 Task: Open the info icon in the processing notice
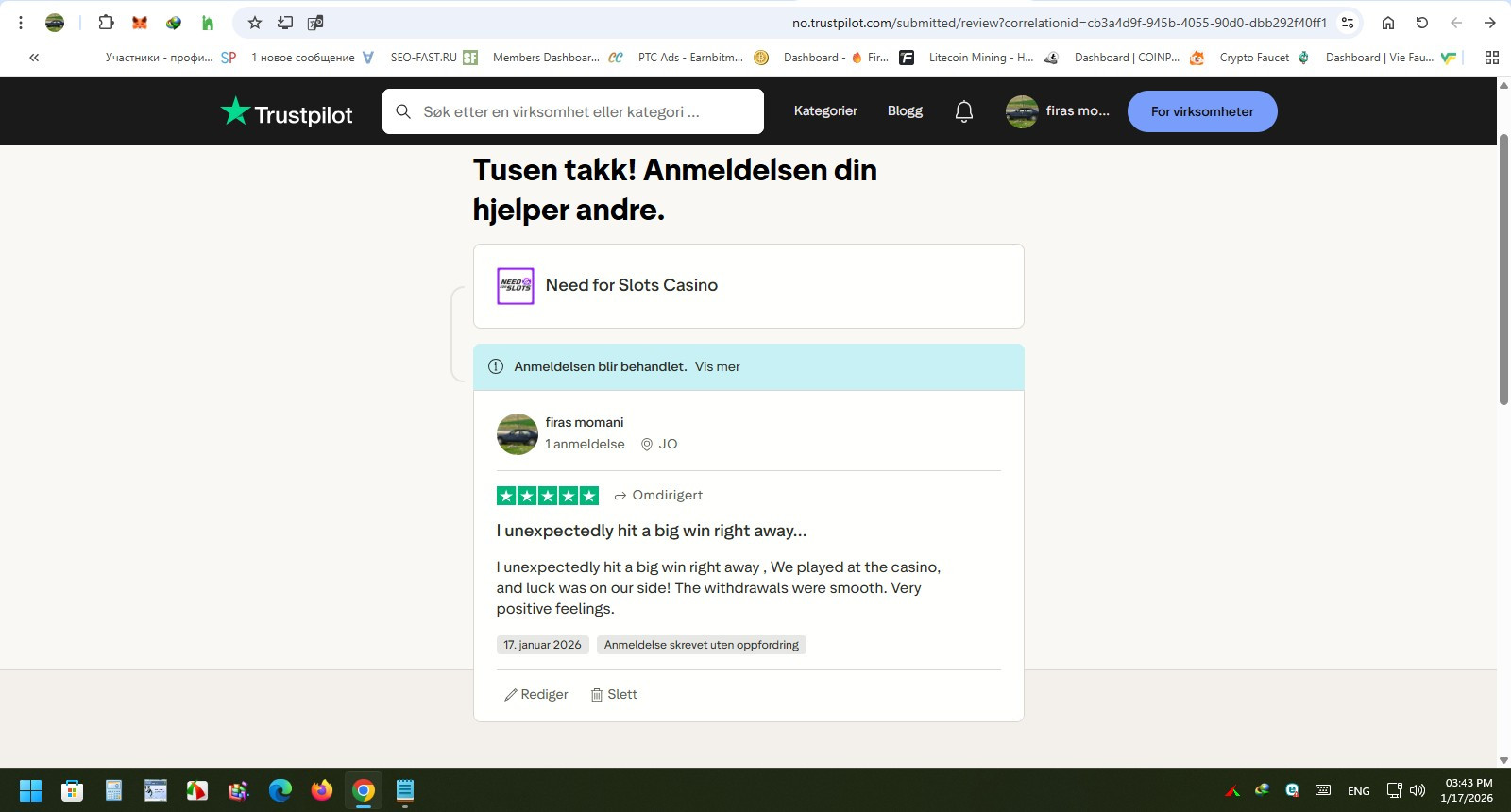[496, 366]
